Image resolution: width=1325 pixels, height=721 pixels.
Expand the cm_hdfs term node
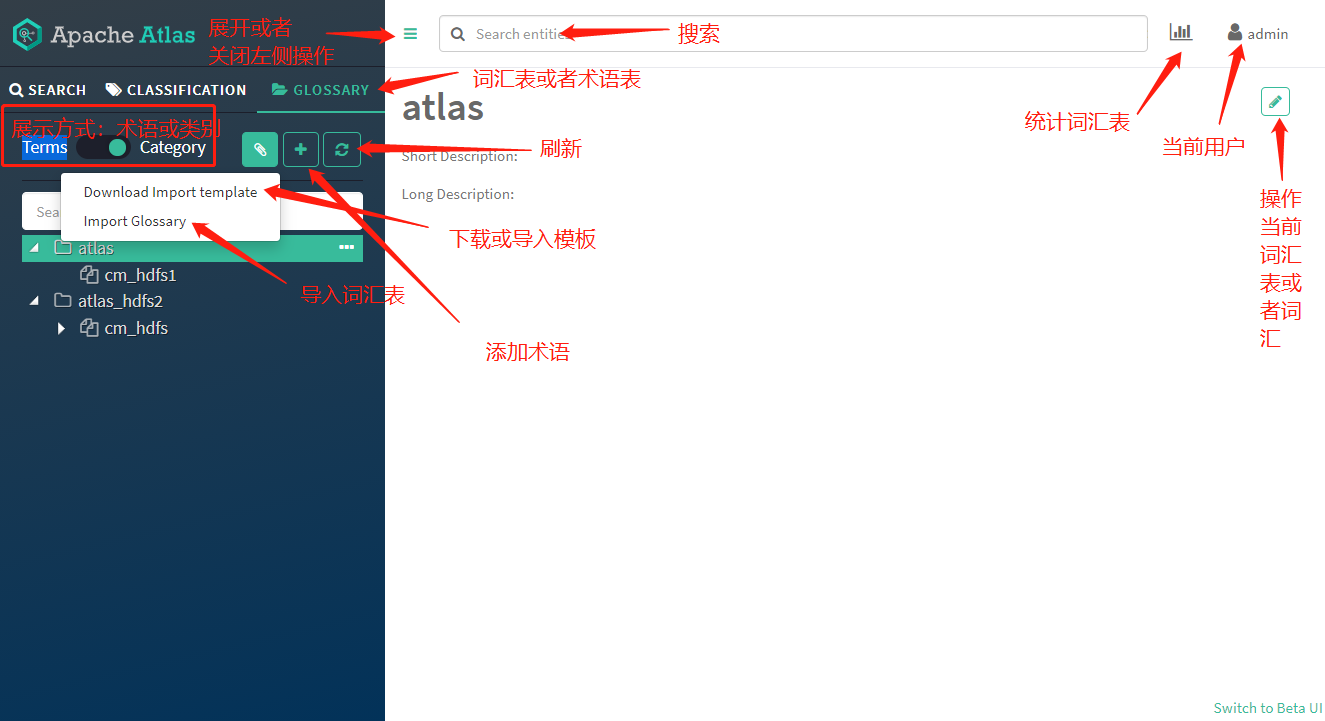[61, 328]
